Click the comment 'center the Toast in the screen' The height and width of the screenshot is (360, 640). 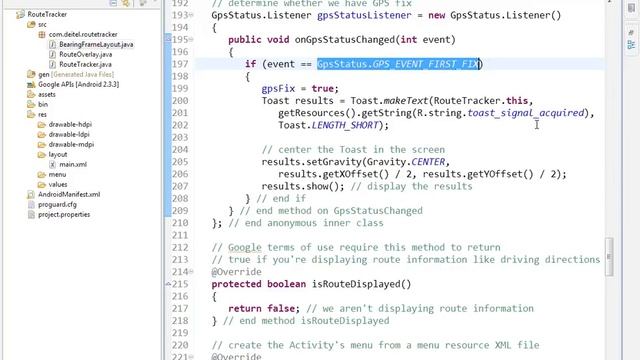click(353, 150)
